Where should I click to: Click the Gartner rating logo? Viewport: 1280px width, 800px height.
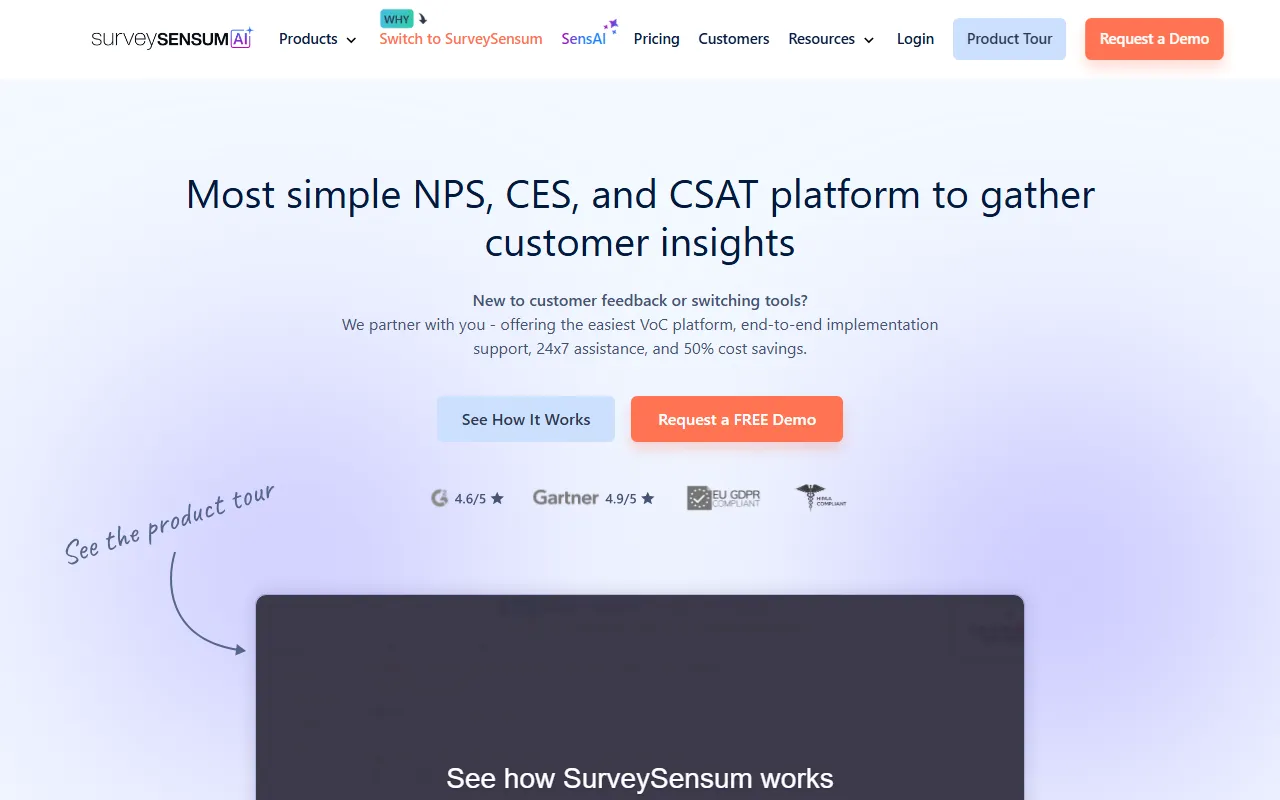[x=566, y=498]
